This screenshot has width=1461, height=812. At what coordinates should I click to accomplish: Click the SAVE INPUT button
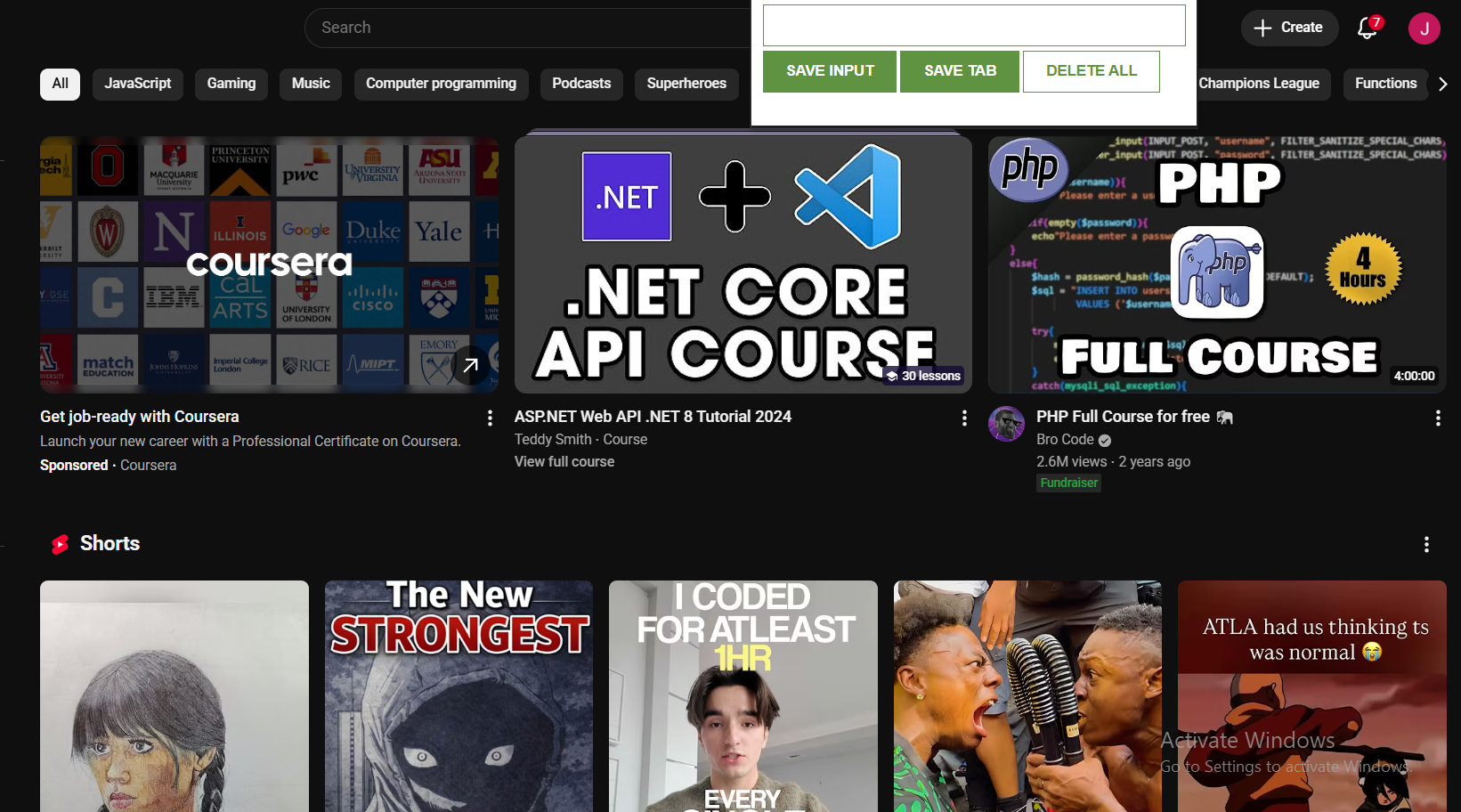tap(830, 71)
